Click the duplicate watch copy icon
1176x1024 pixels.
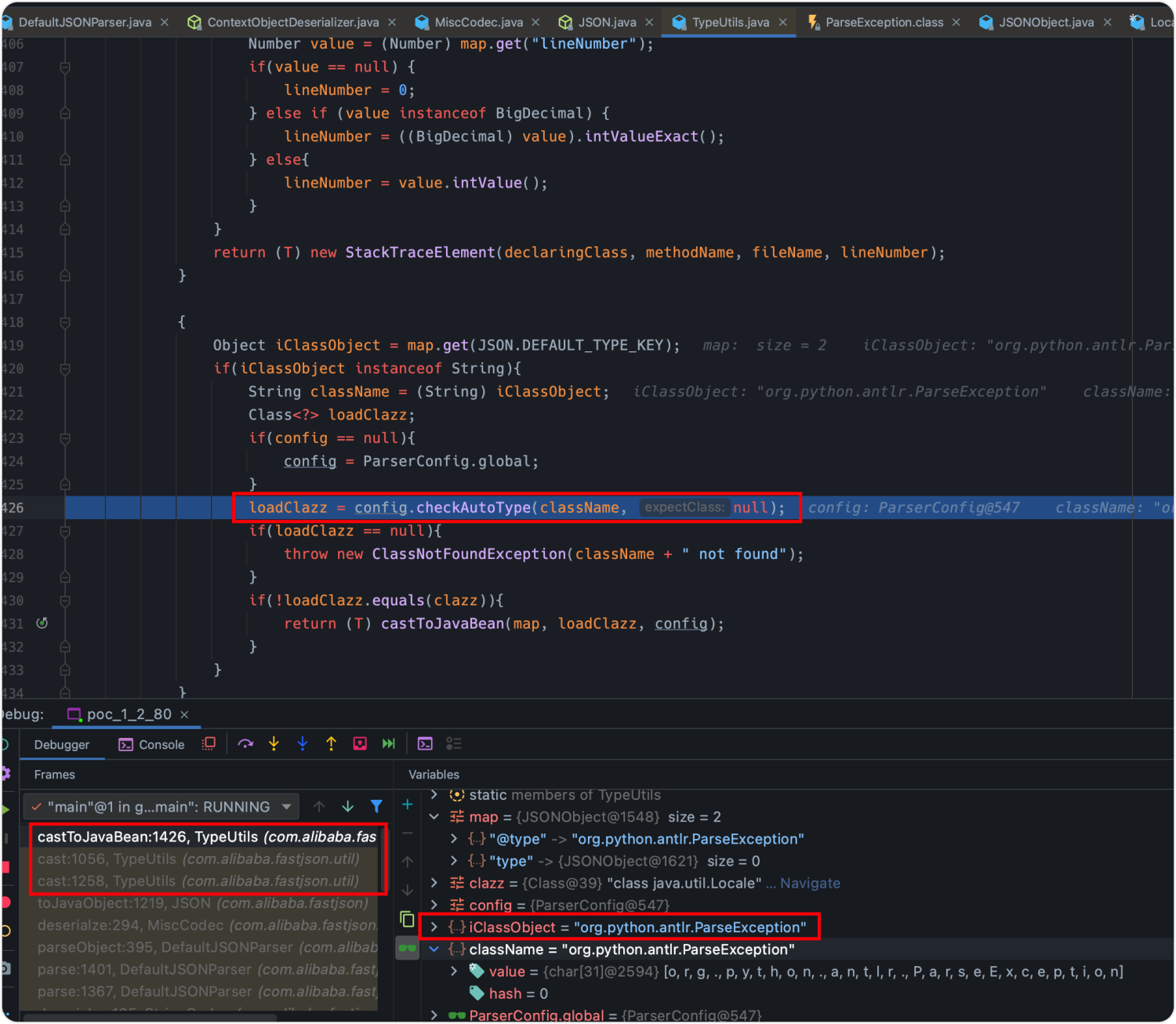[x=407, y=919]
